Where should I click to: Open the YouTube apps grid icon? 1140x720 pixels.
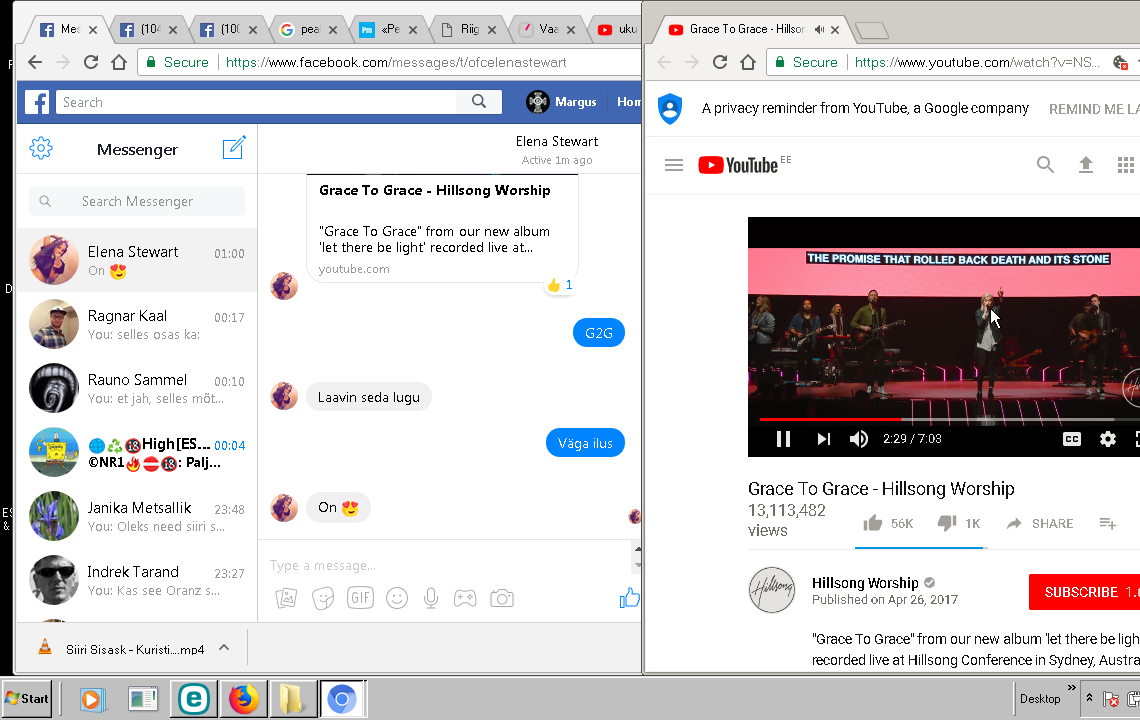click(x=1125, y=165)
